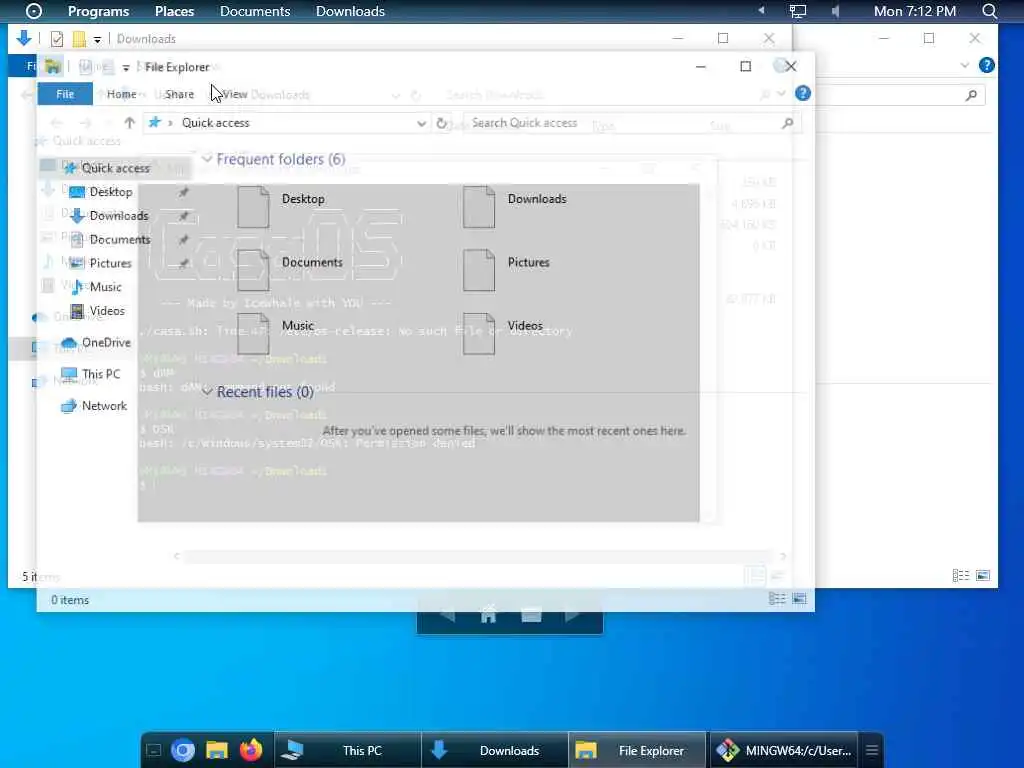Open the Share ribbon tab
This screenshot has height=768, width=1024.
coord(179,94)
